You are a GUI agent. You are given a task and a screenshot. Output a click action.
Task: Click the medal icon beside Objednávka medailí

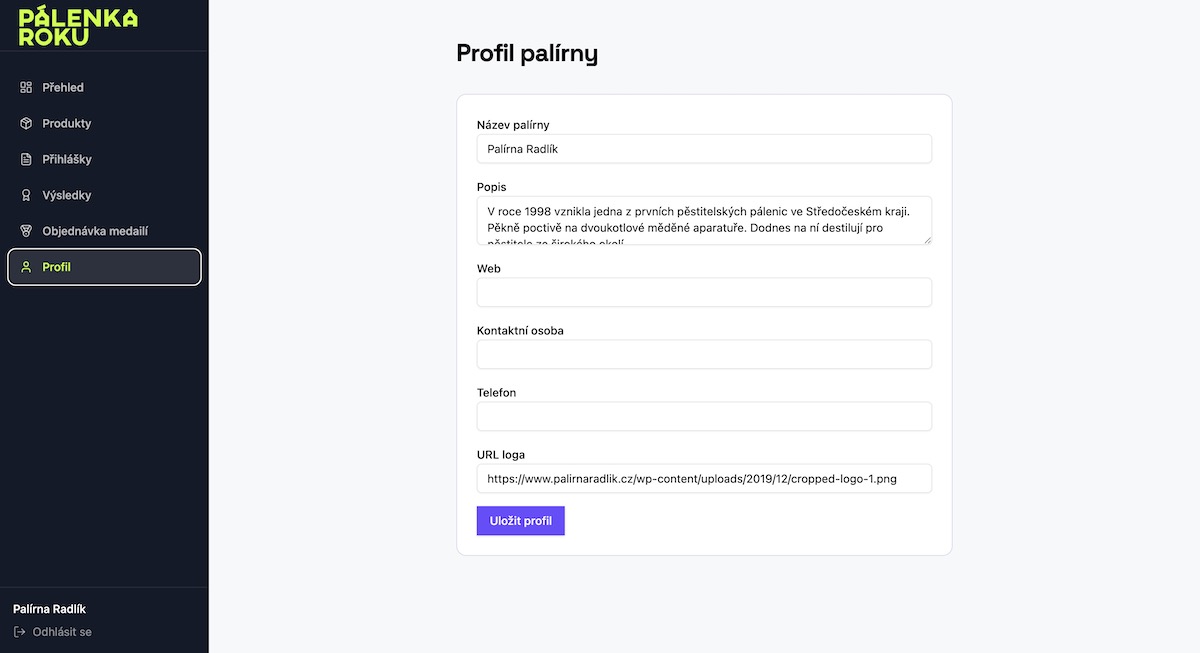click(26, 232)
